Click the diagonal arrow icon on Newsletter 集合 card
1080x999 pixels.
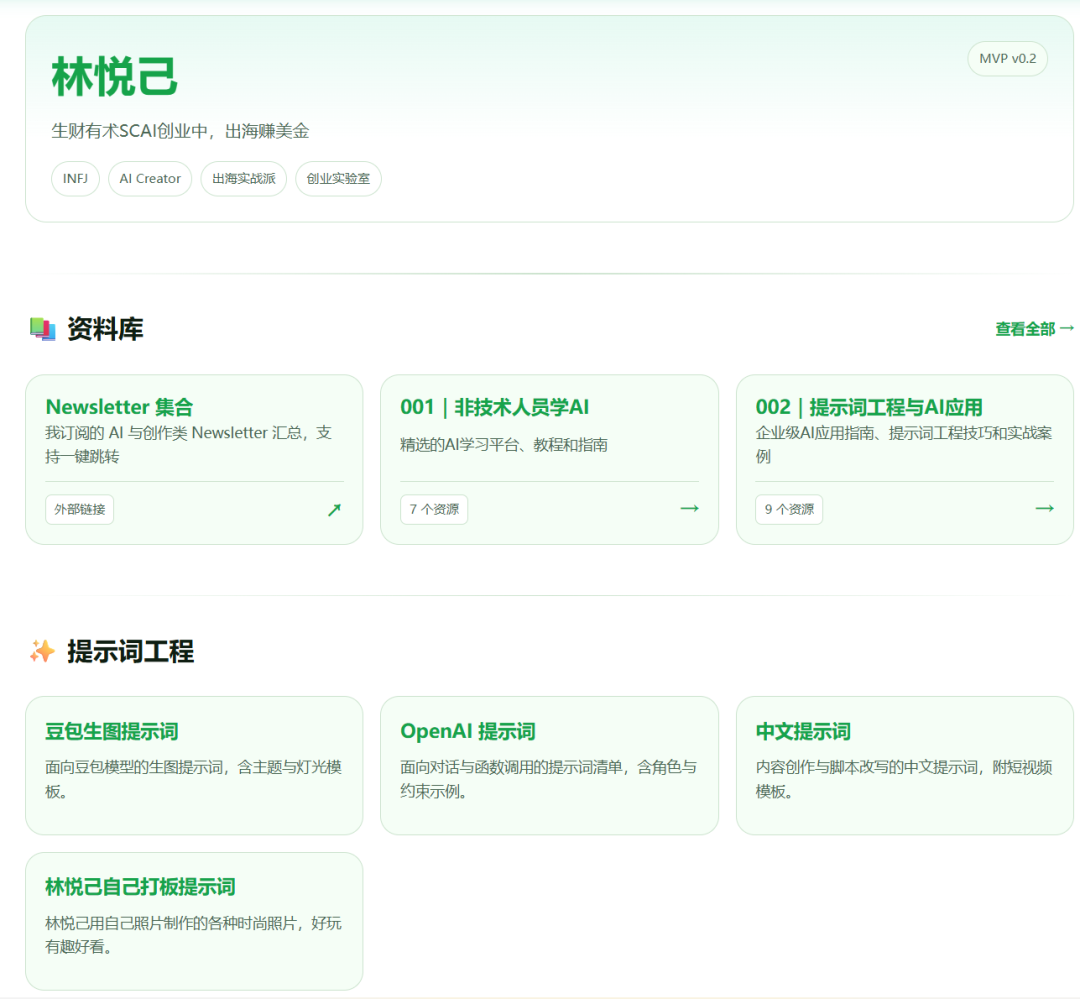click(x=334, y=510)
